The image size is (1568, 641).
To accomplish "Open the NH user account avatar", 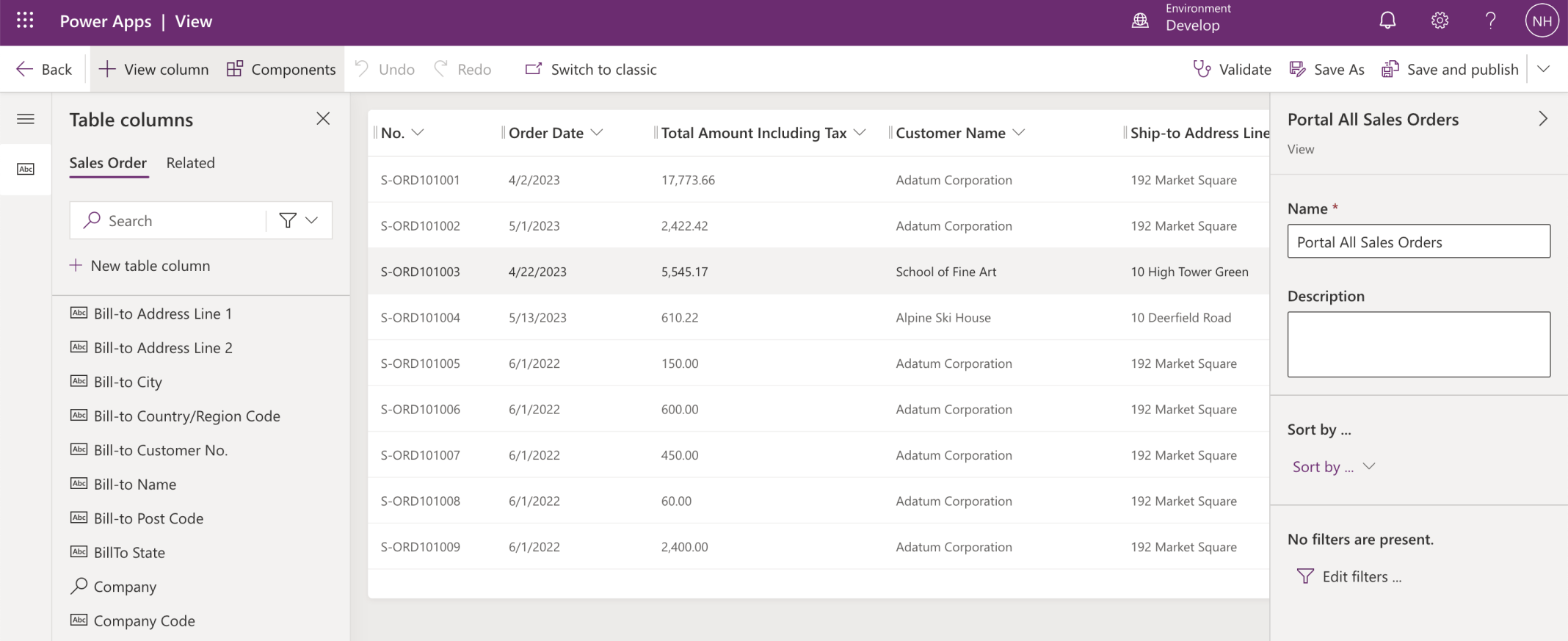I will (x=1542, y=21).
